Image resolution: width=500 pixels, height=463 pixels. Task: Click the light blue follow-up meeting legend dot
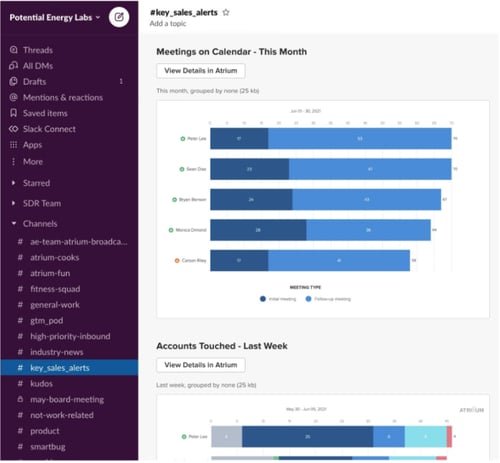[x=308, y=299]
